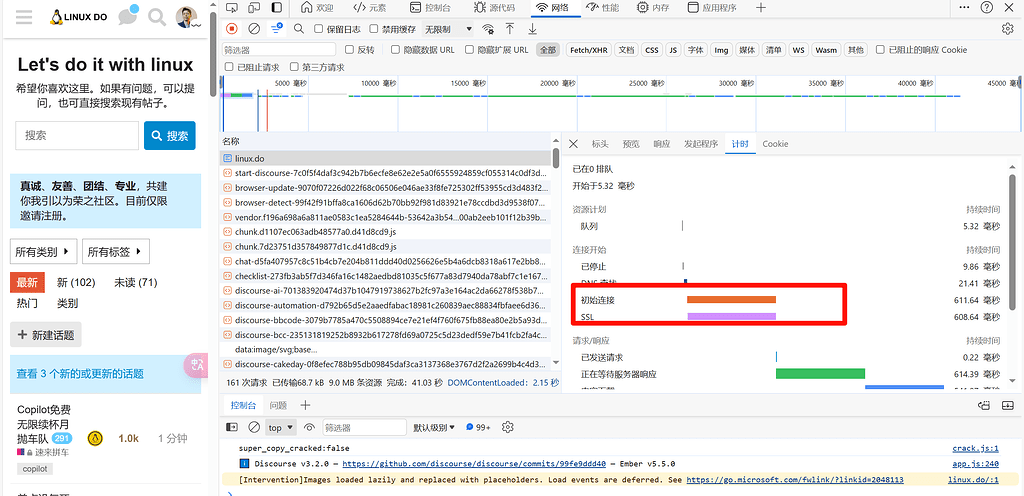Image resolution: width=1024 pixels, height=496 pixels.
Task: Open the 默认级别 log level dropdown
Action: click(x=434, y=427)
